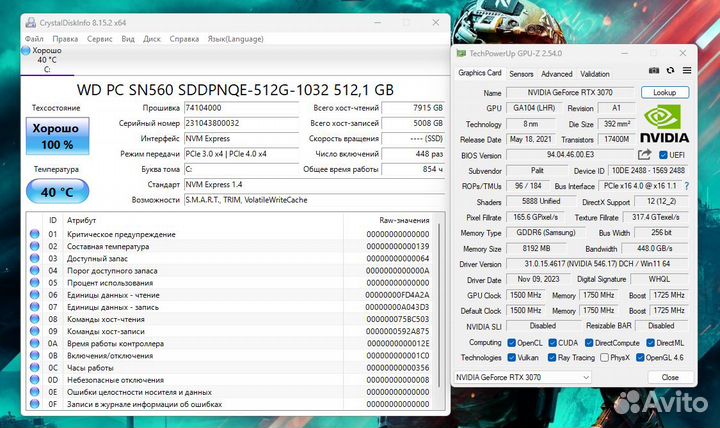Select row 'Процент использования'
This screenshot has width=720, height=428.
click(232, 283)
